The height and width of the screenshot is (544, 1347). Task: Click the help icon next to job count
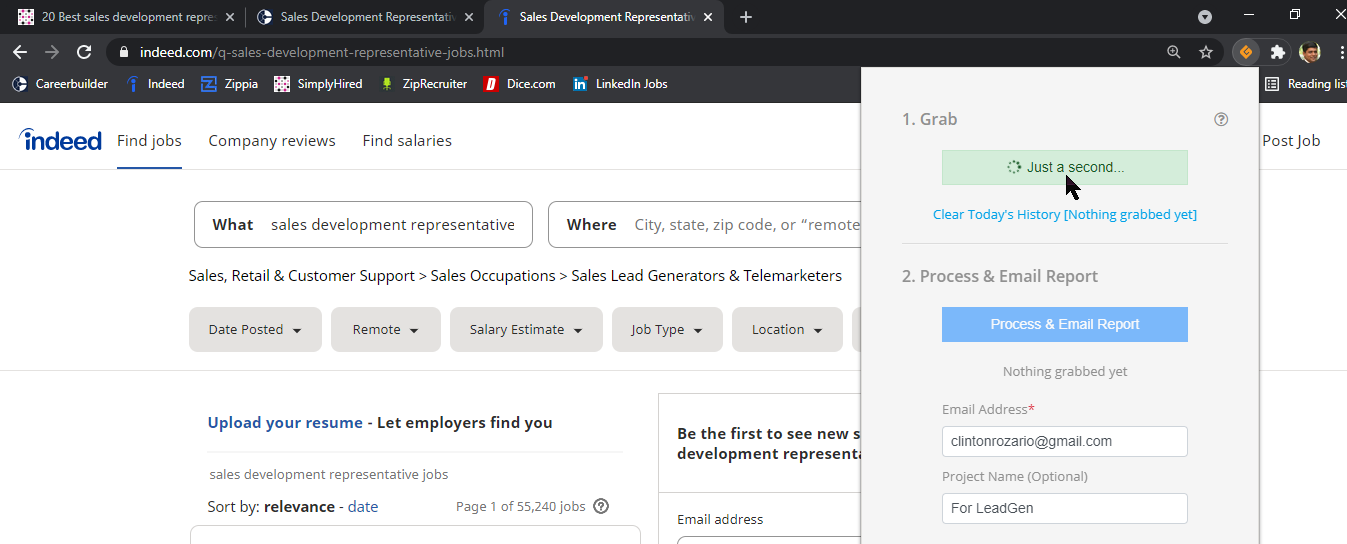click(601, 506)
